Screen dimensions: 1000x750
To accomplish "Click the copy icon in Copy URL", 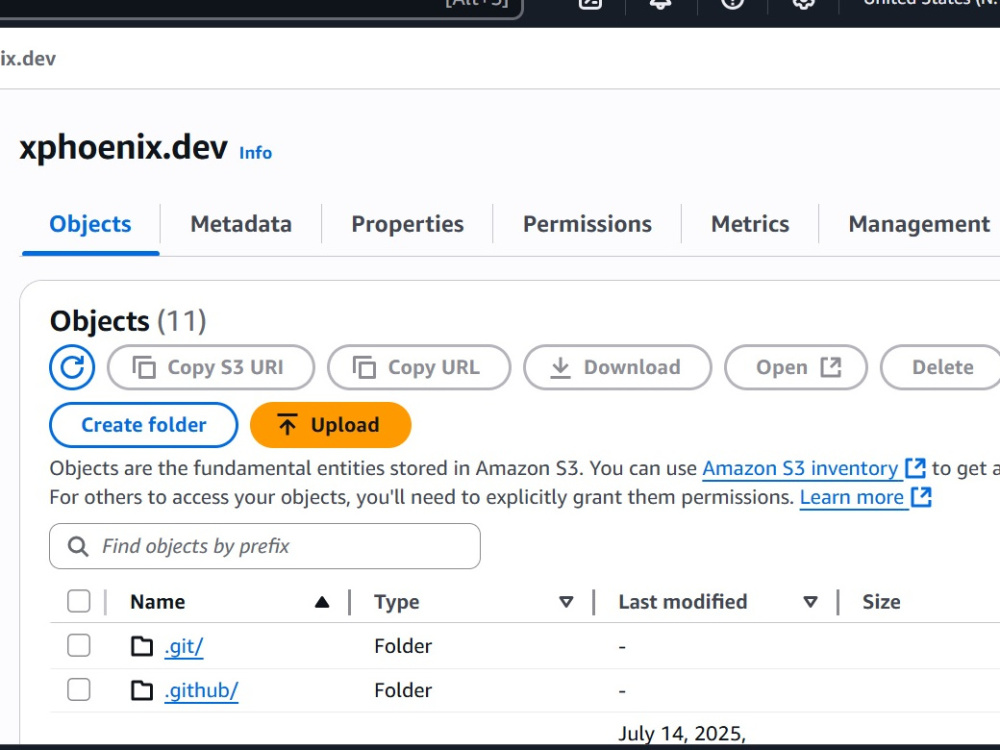I will click(364, 368).
